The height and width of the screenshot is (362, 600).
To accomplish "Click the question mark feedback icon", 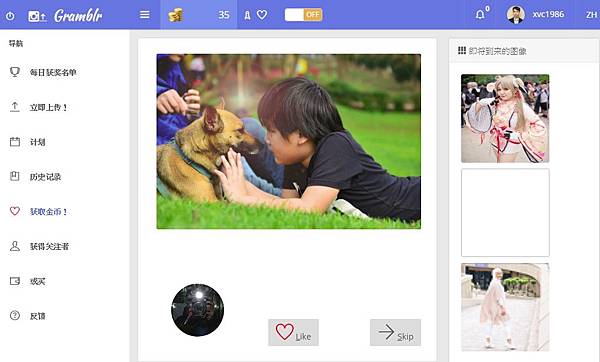I will click(x=15, y=315).
